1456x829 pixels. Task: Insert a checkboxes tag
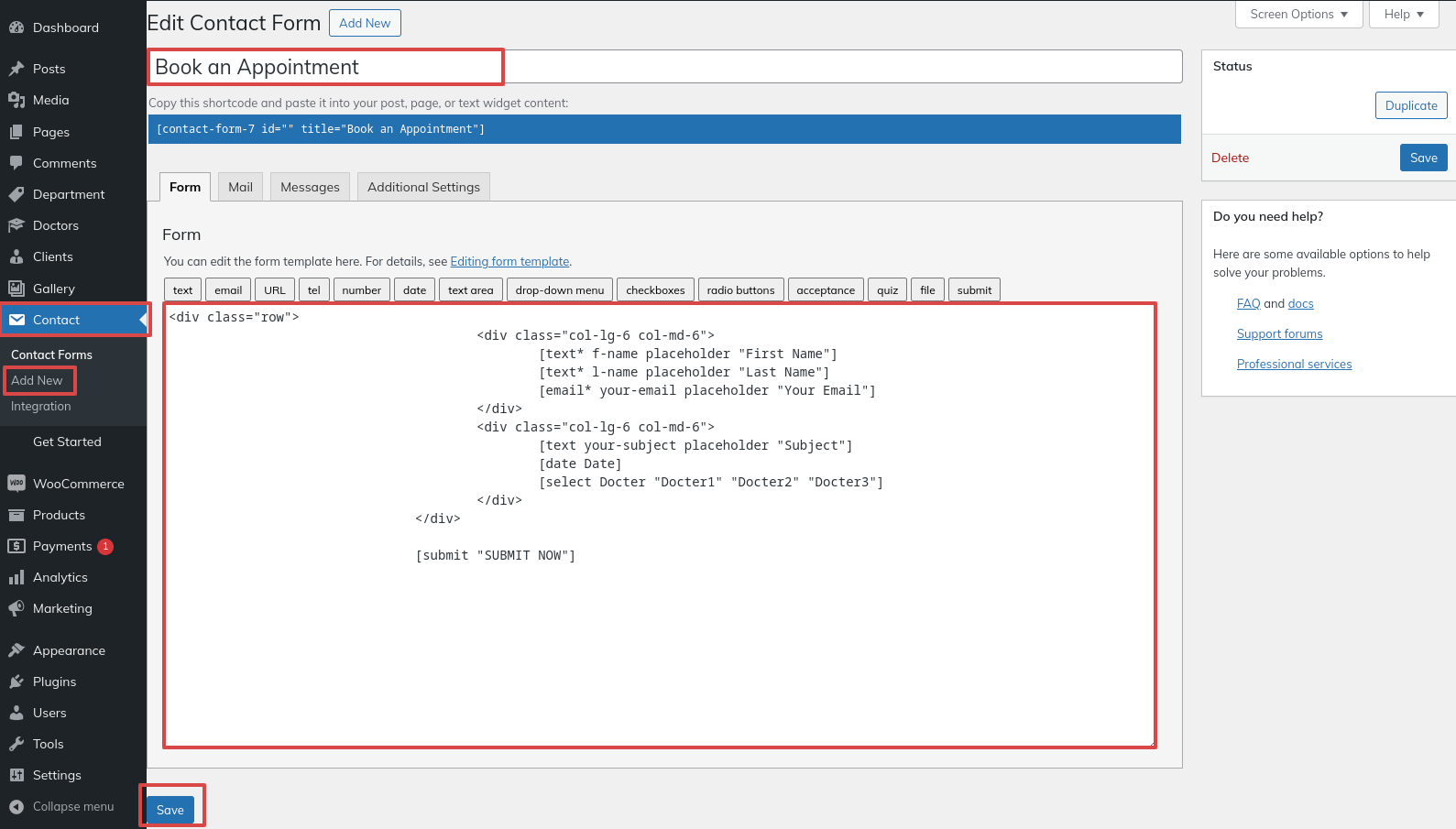pyautogui.click(x=656, y=290)
